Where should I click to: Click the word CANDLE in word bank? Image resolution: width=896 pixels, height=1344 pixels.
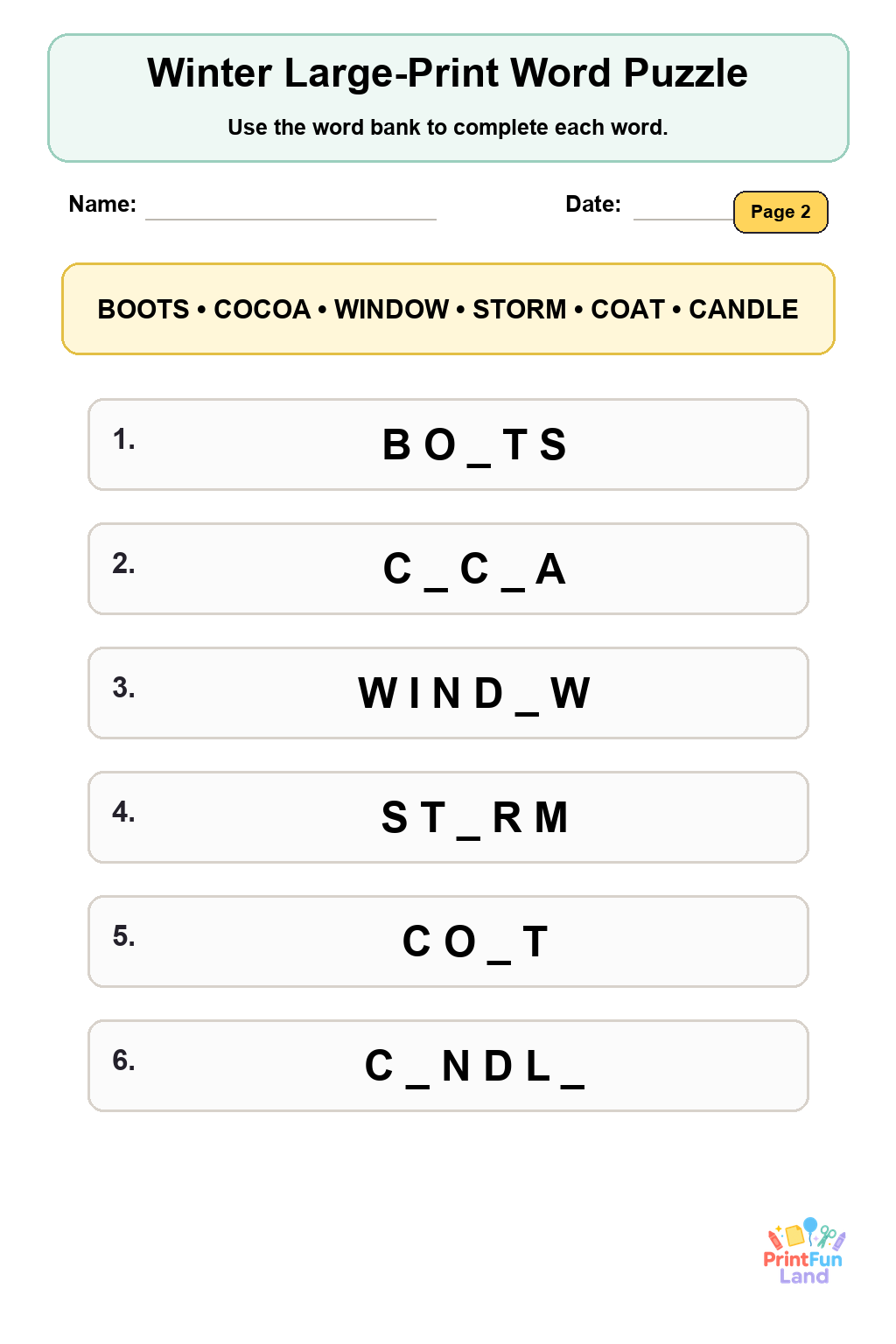click(744, 309)
